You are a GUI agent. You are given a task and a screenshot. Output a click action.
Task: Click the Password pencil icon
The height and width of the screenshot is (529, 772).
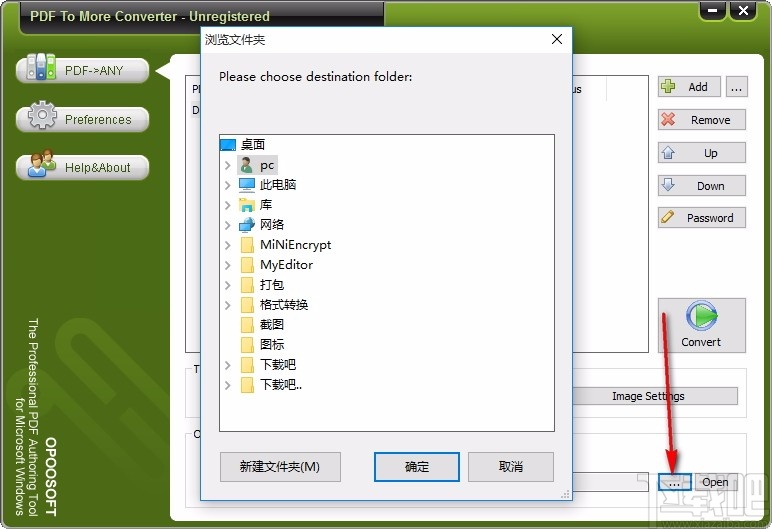[668, 217]
